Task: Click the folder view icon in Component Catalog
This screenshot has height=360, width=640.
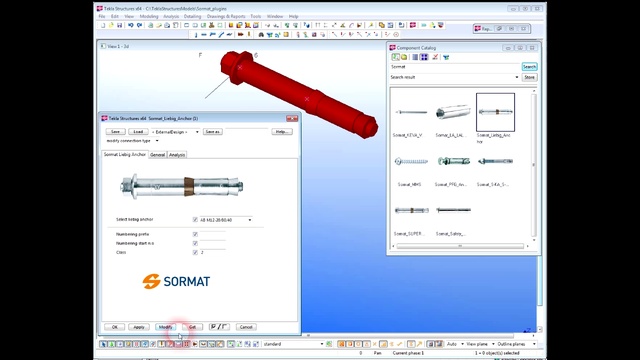Action: point(404,57)
